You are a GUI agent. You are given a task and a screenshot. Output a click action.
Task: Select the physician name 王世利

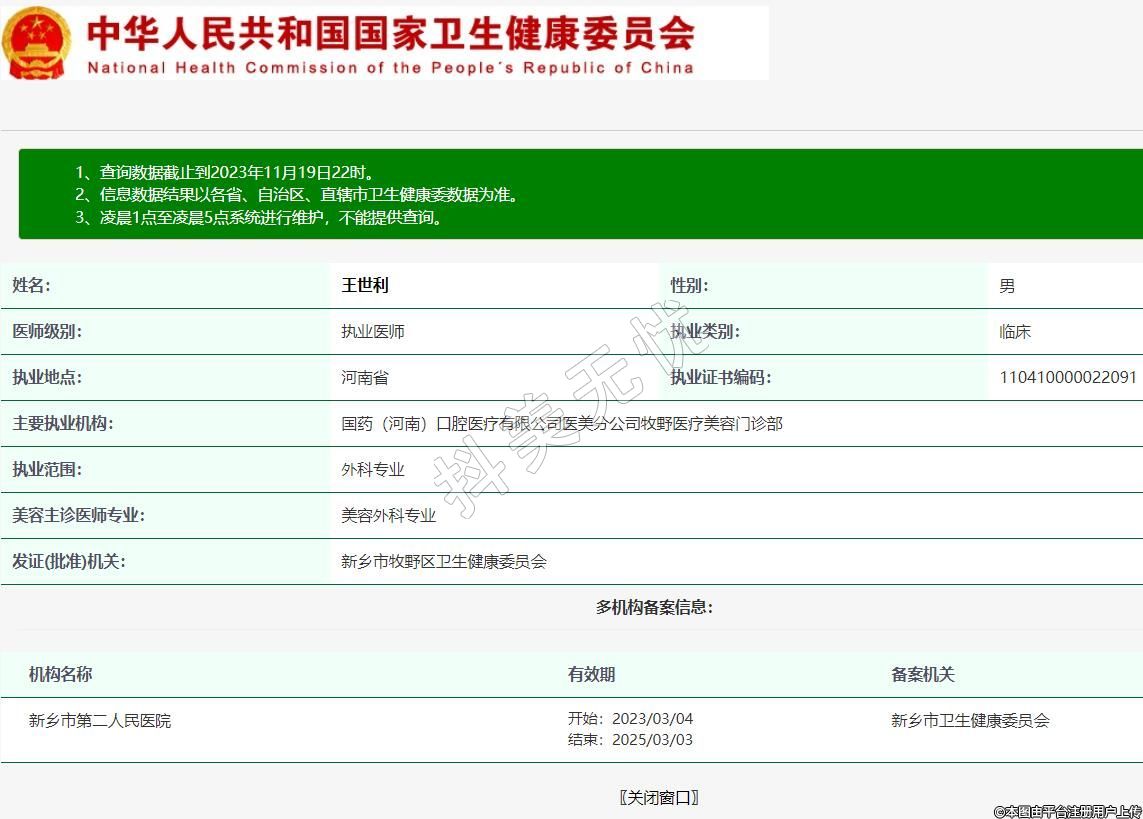365,285
